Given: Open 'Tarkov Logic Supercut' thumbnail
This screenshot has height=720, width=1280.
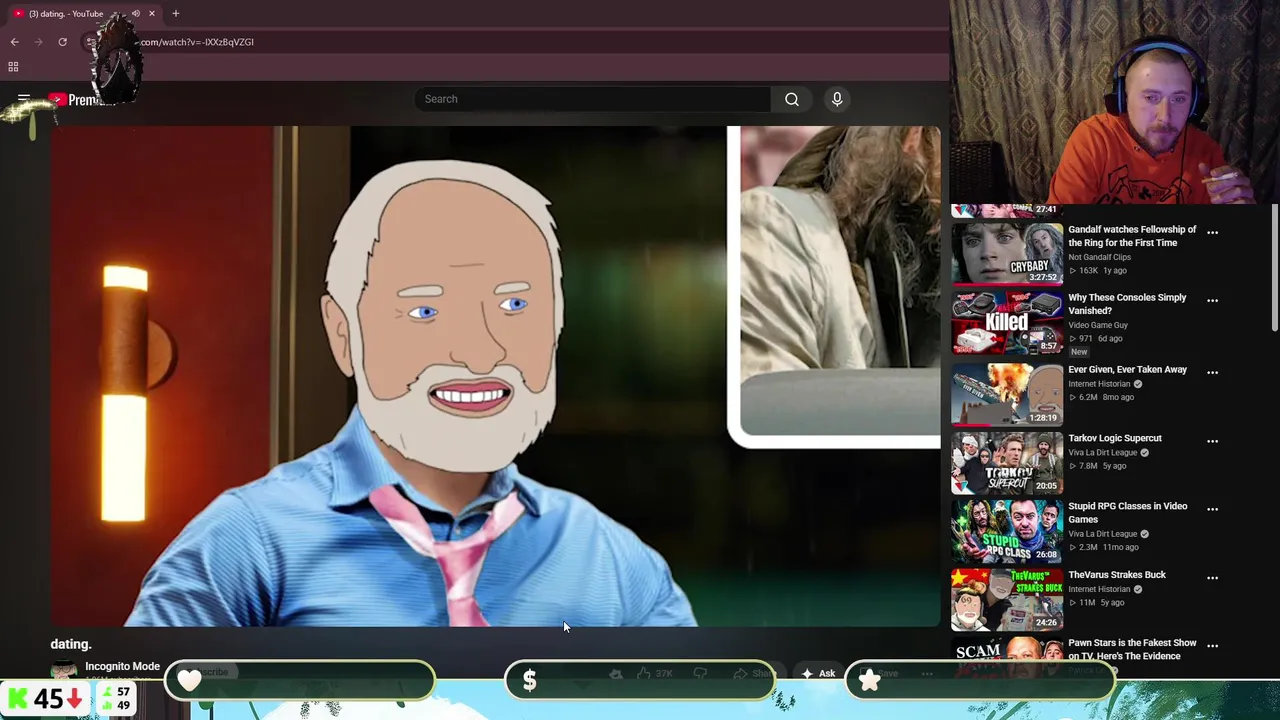Looking at the screenshot, I should [1007, 463].
